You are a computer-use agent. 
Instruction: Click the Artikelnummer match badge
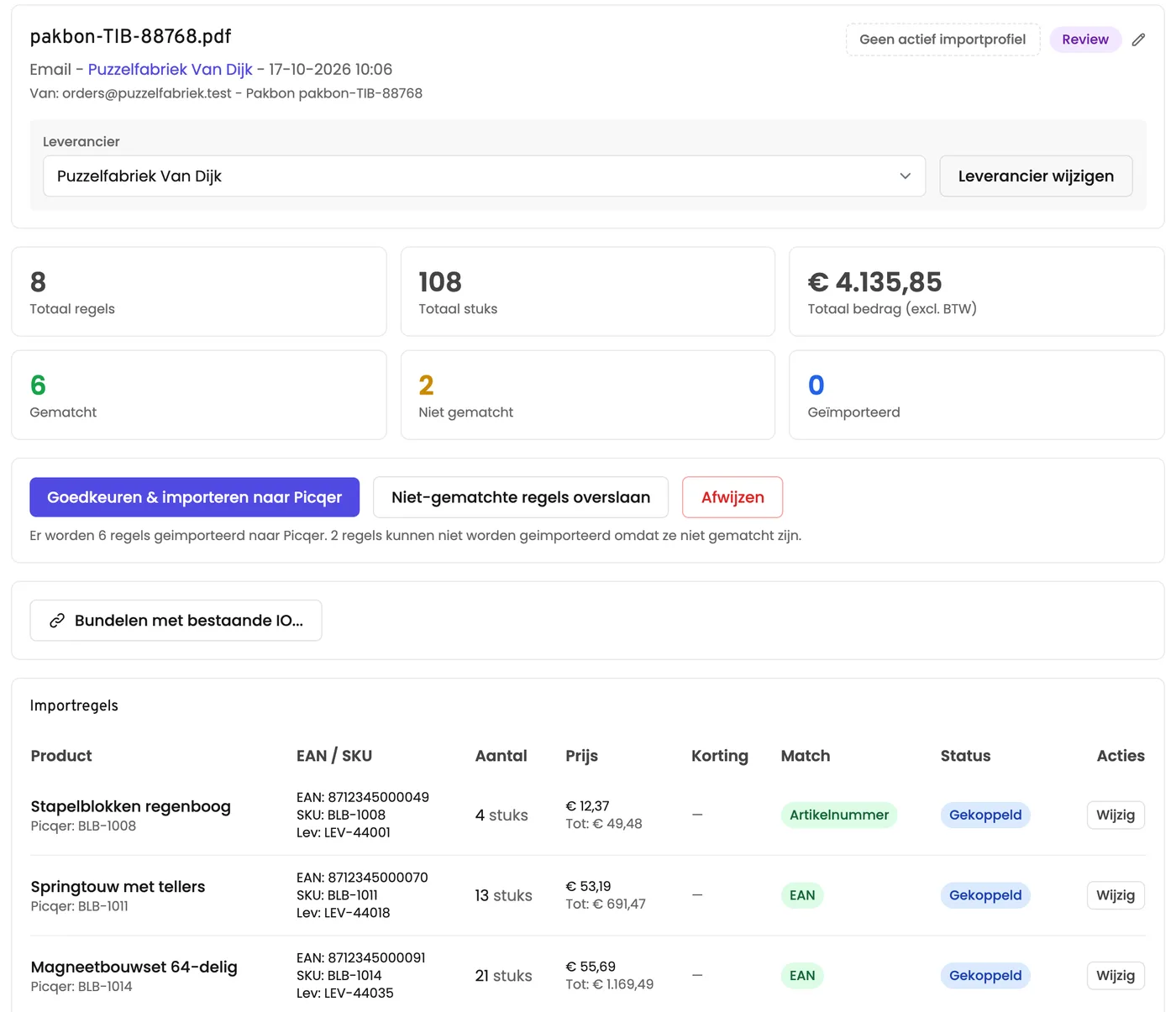[839, 815]
